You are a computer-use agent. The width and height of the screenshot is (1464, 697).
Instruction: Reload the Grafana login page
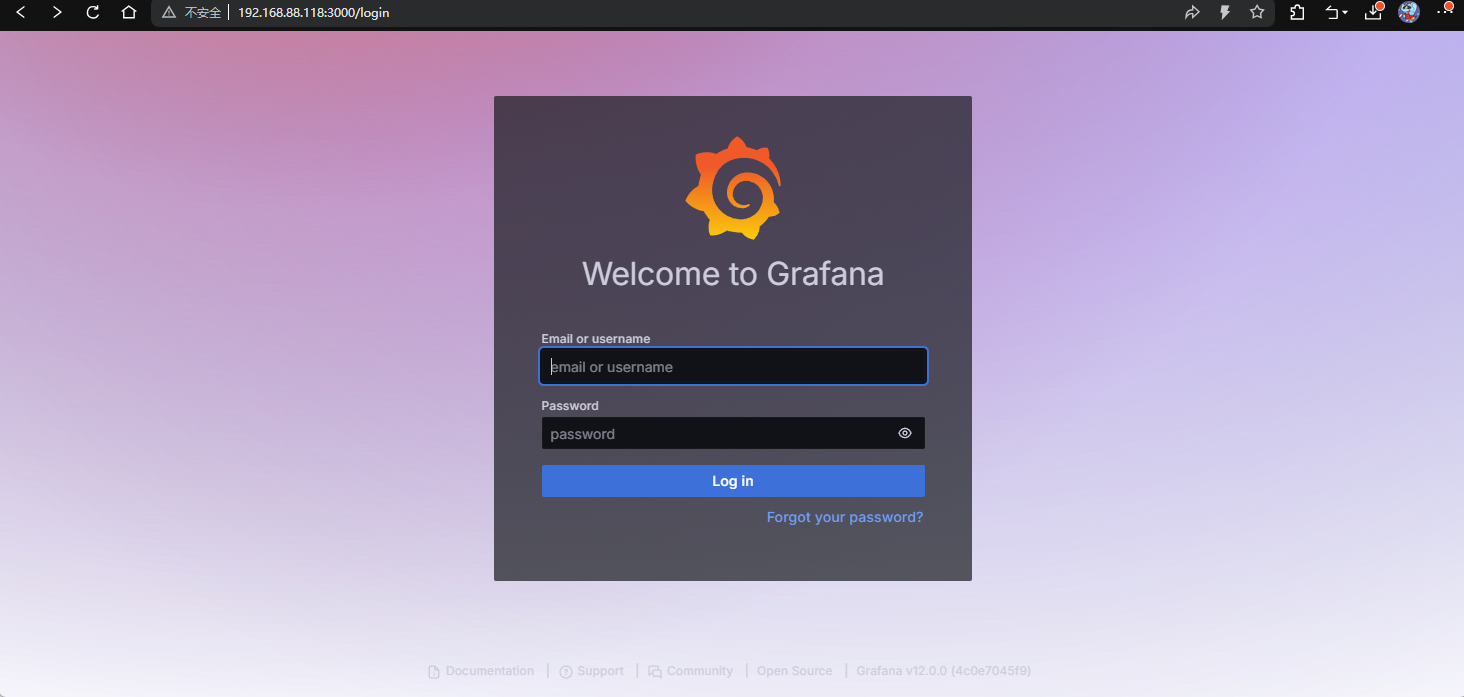pyautogui.click(x=93, y=13)
